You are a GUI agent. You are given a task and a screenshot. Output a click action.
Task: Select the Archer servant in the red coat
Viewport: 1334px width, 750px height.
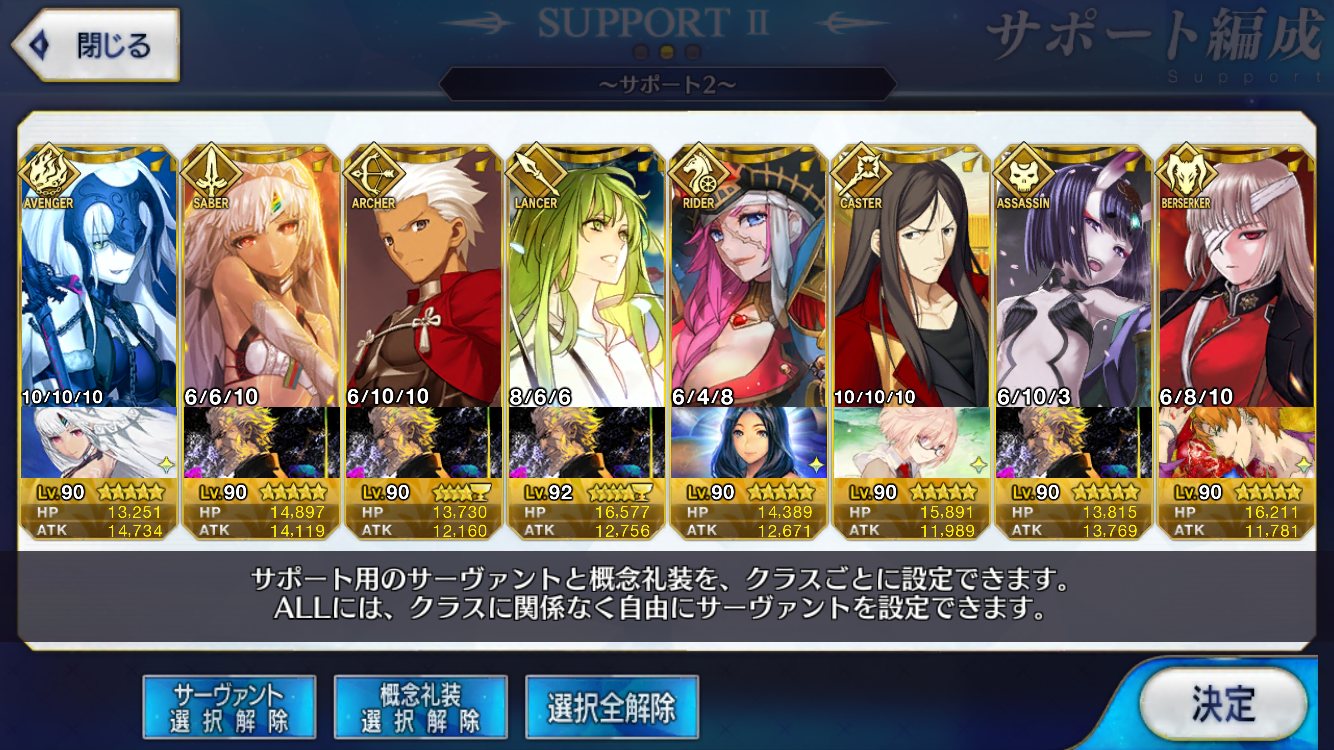pyautogui.click(x=424, y=277)
